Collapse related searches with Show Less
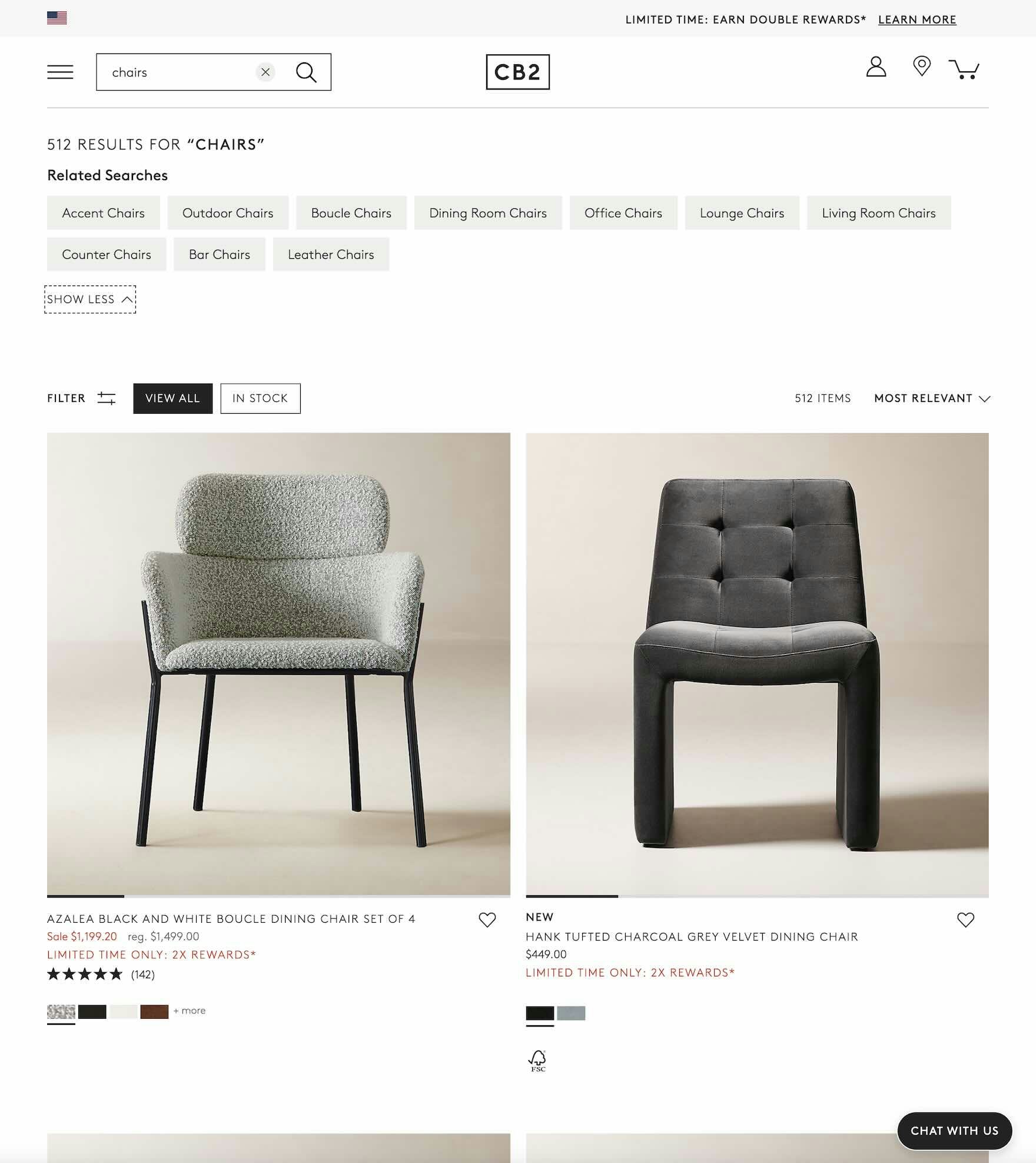 coord(90,299)
